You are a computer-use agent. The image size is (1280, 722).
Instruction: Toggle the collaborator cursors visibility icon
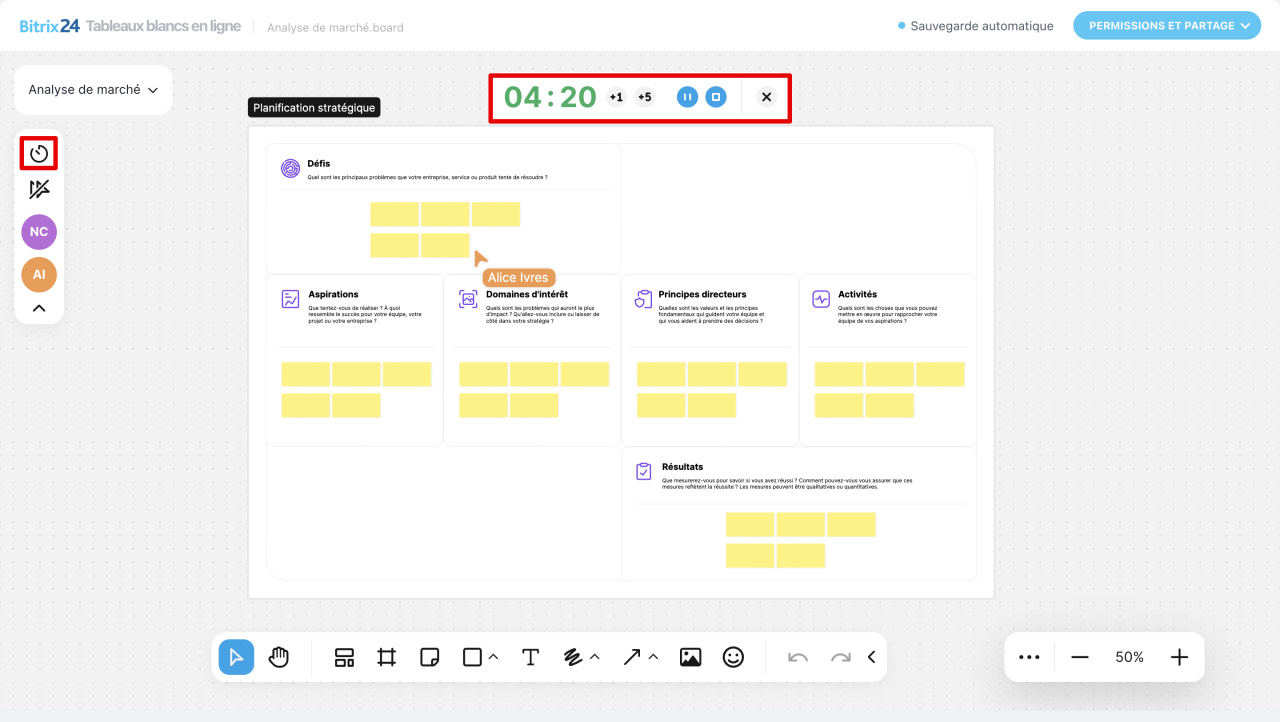point(39,190)
